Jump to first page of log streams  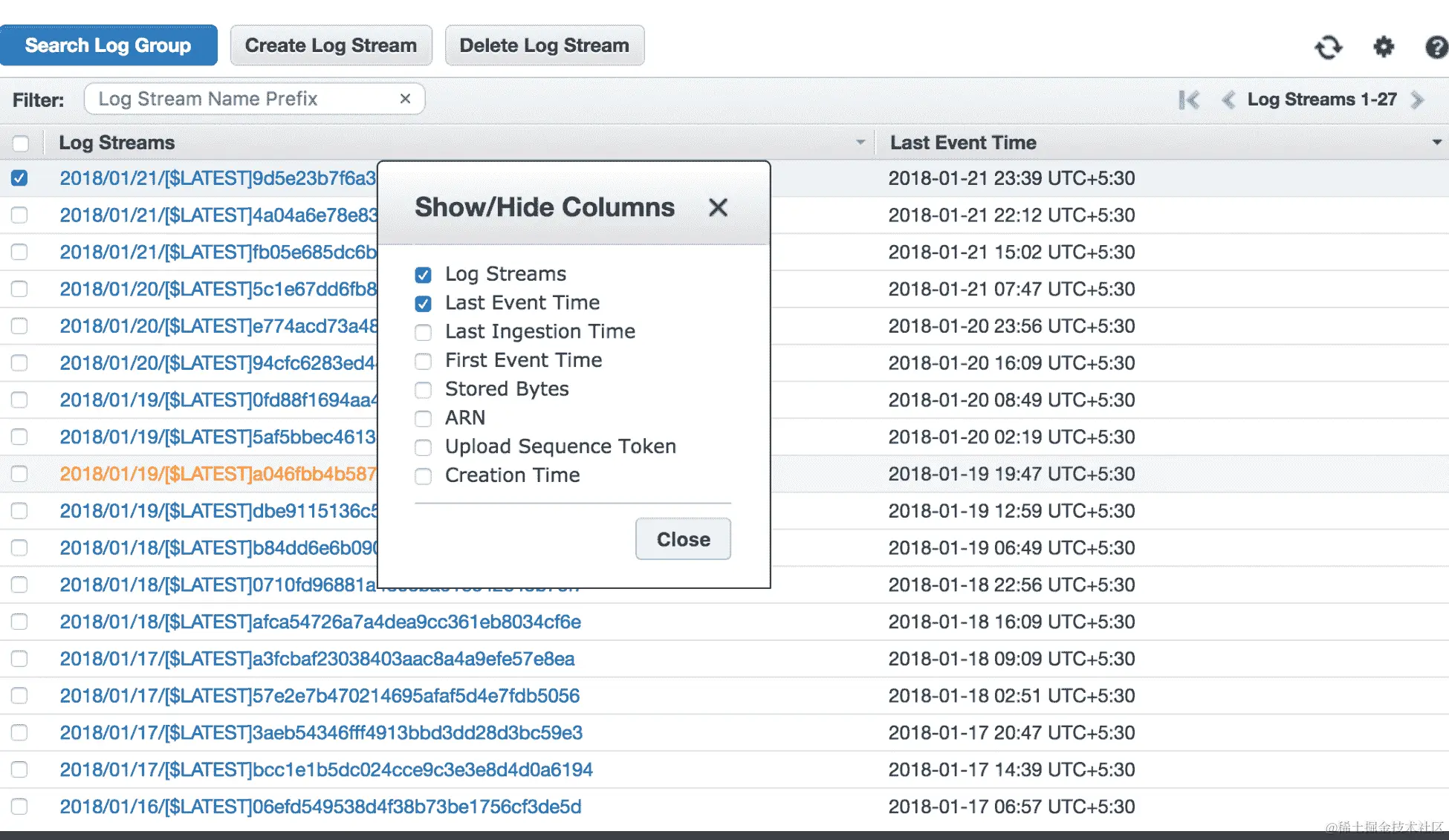[x=1189, y=100]
